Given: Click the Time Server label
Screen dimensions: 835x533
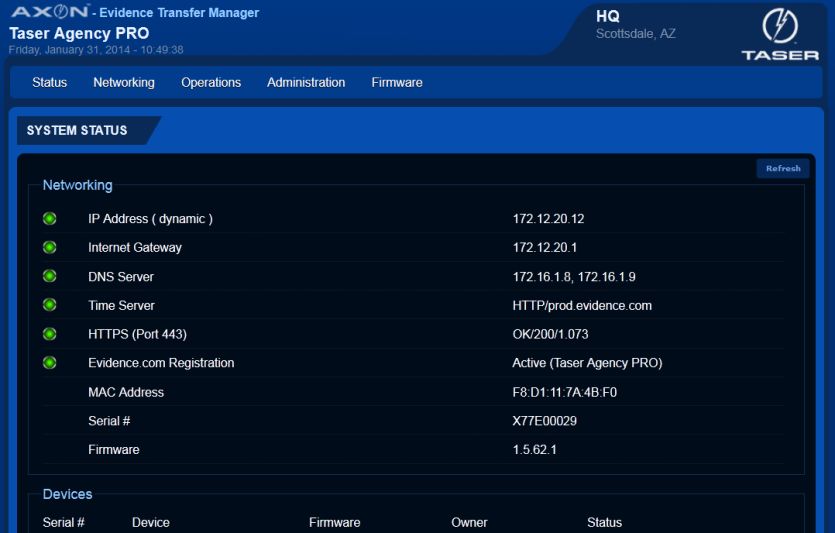Looking at the screenshot, I should coord(121,306).
